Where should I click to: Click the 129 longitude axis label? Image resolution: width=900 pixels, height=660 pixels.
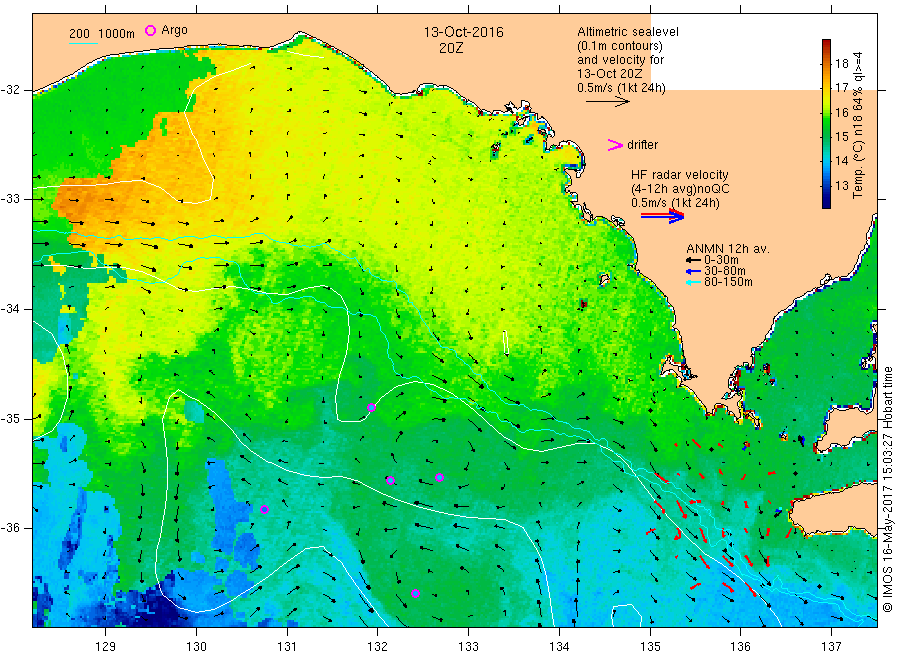106,647
